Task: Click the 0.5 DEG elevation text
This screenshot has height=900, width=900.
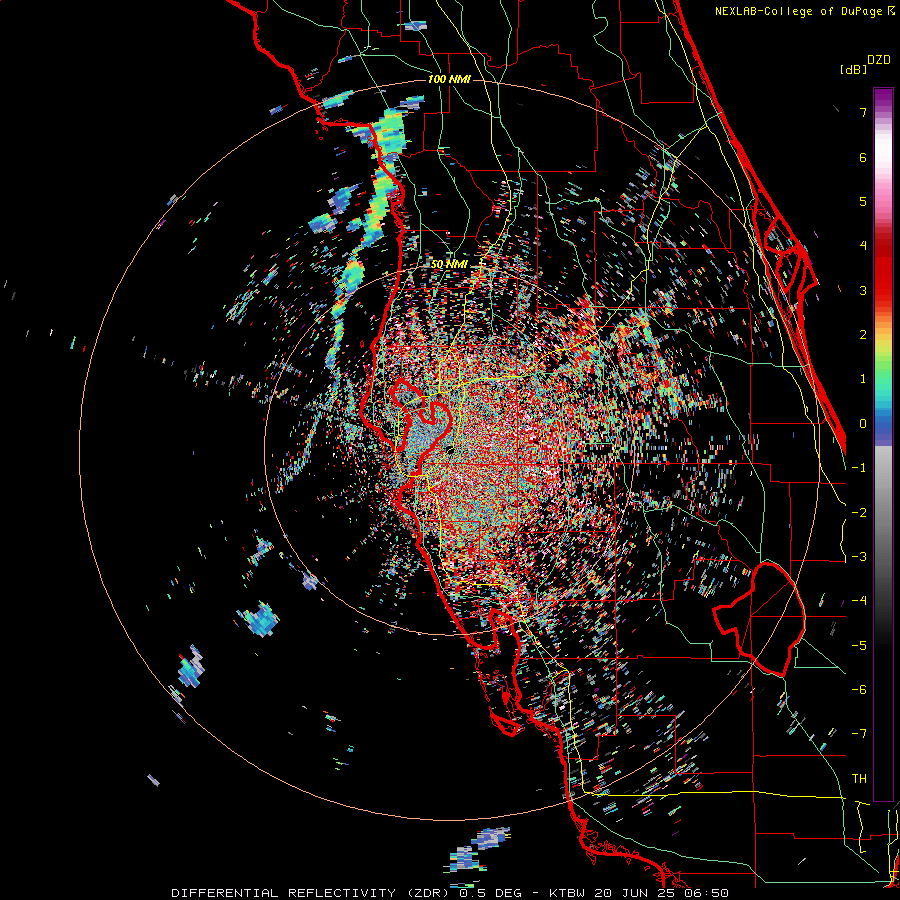Action: tap(490, 893)
